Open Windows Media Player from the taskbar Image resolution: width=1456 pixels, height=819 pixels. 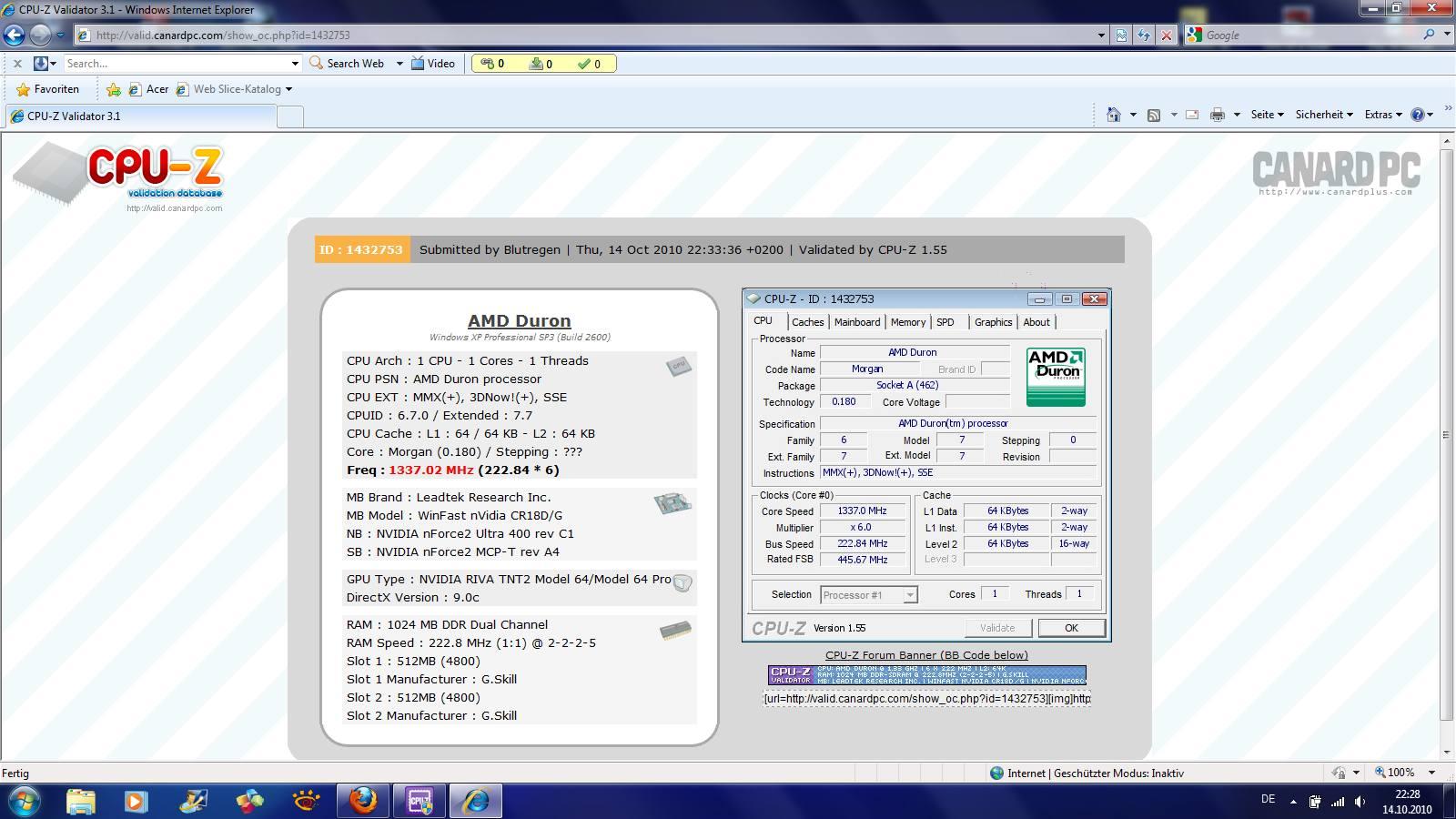coord(136,801)
